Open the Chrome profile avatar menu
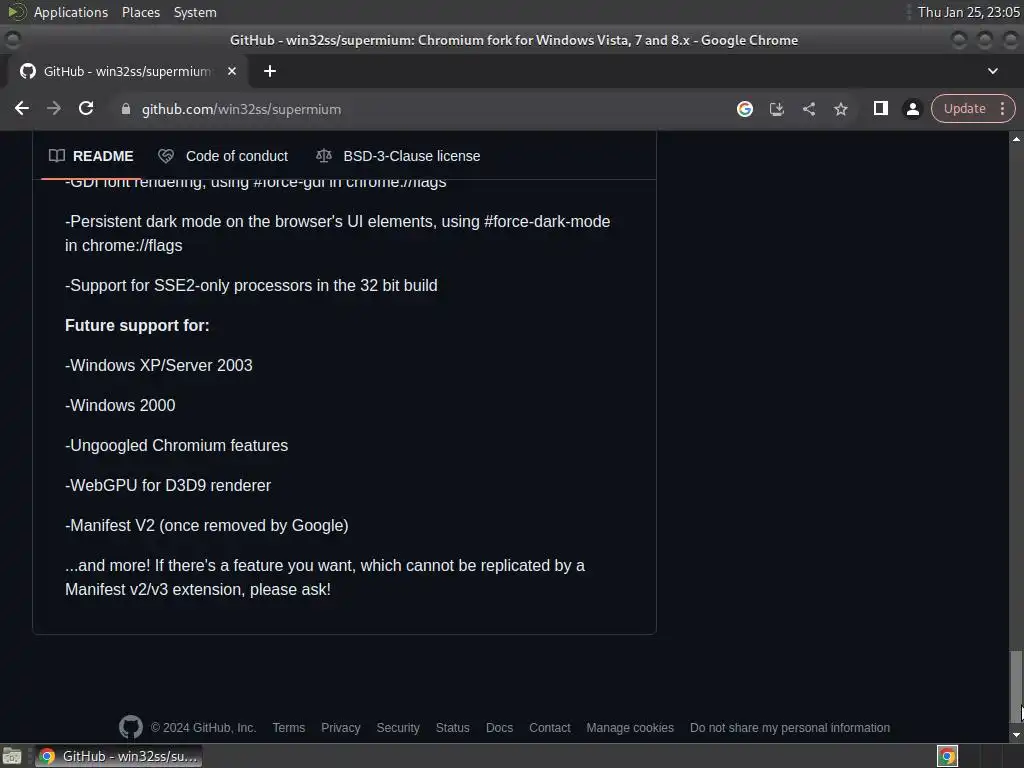The image size is (1024, 768). (x=912, y=109)
